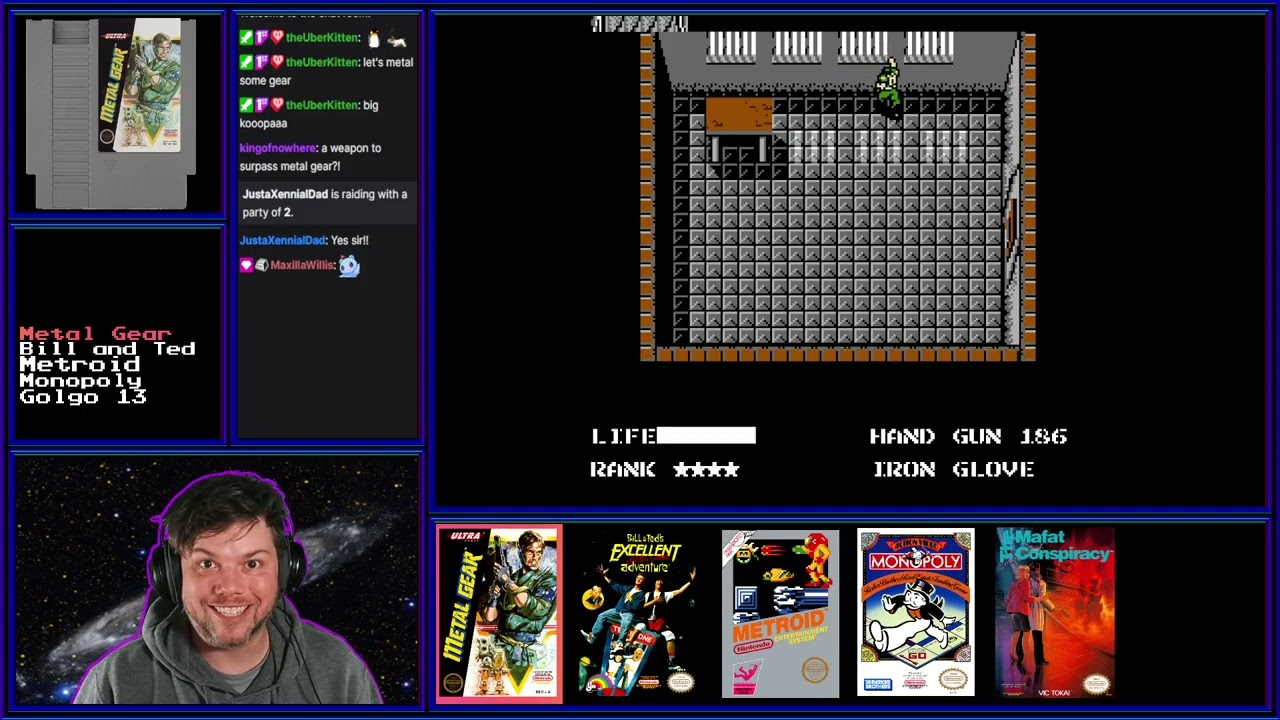Screen dimensions: 1280x720
Task: Click the MaxillaWillis username in chat
Action: [302, 265]
